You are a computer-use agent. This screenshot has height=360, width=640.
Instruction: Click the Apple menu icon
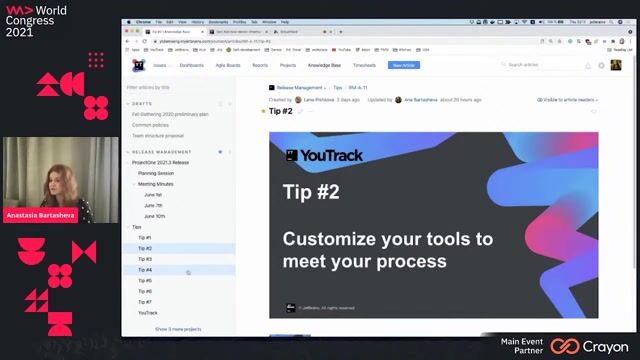129,22
